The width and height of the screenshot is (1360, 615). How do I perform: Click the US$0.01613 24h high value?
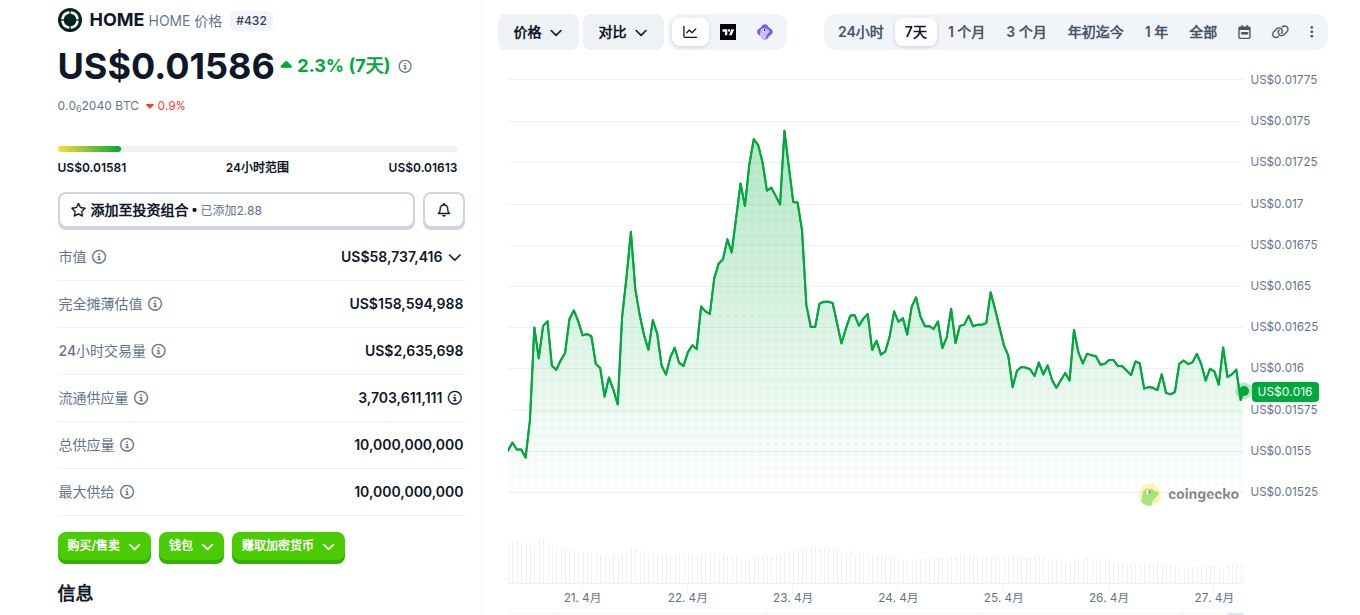(423, 168)
